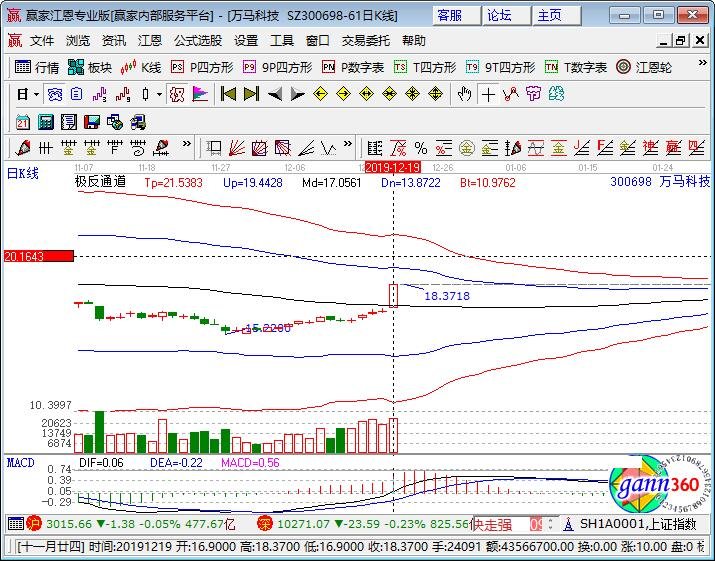
Task: Jump to the last bar
Action: (251, 94)
